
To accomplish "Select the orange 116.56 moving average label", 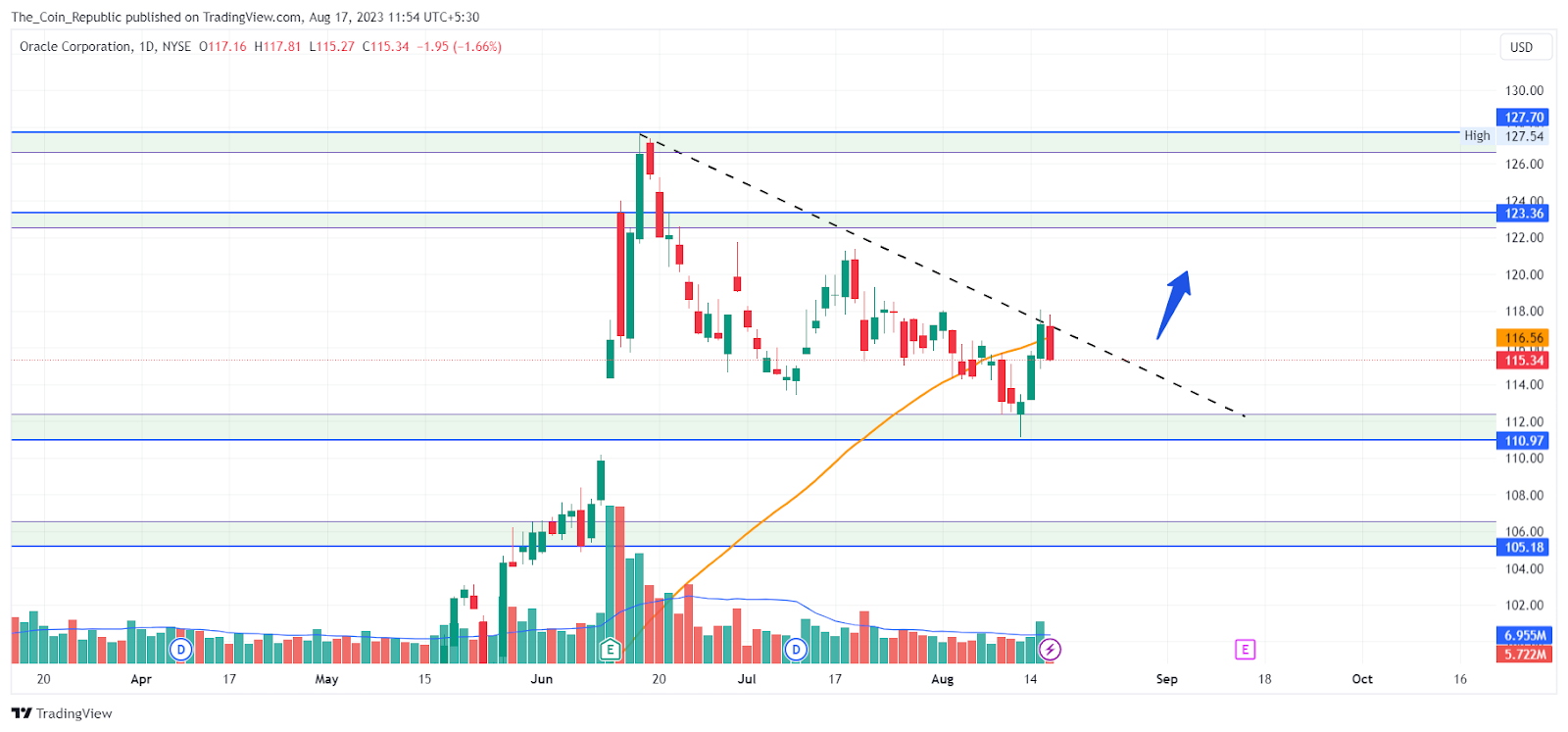I will (x=1524, y=338).
